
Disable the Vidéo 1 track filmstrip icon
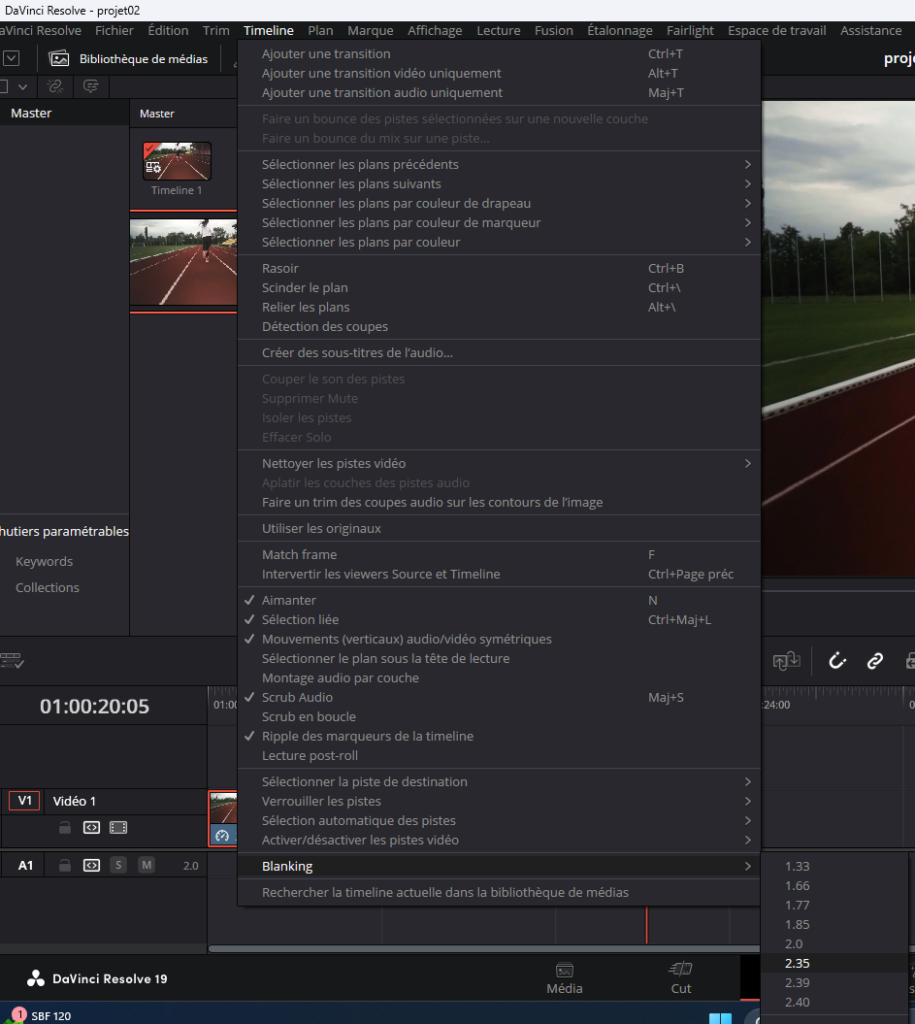coord(118,828)
